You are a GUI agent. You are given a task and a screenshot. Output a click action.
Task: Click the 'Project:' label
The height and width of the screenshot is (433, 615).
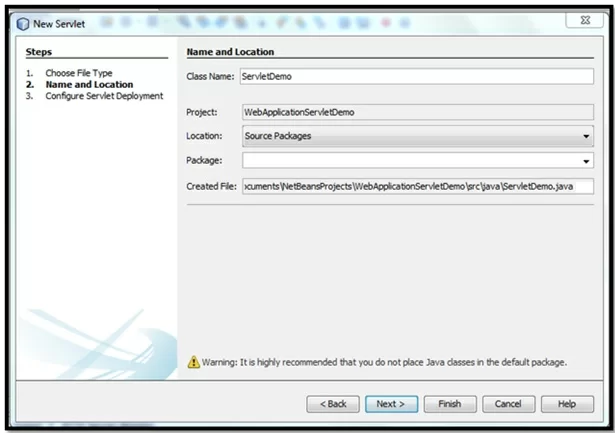tap(202, 112)
